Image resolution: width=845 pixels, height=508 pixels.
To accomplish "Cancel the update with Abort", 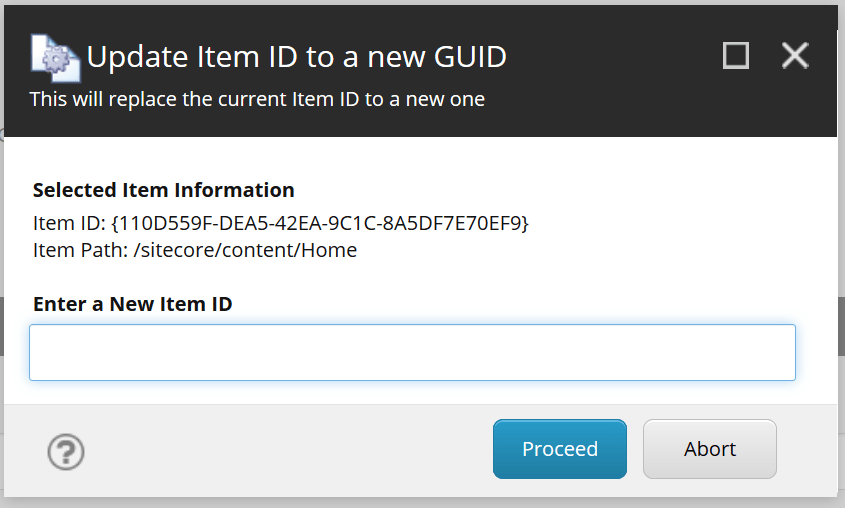I will coord(710,449).
